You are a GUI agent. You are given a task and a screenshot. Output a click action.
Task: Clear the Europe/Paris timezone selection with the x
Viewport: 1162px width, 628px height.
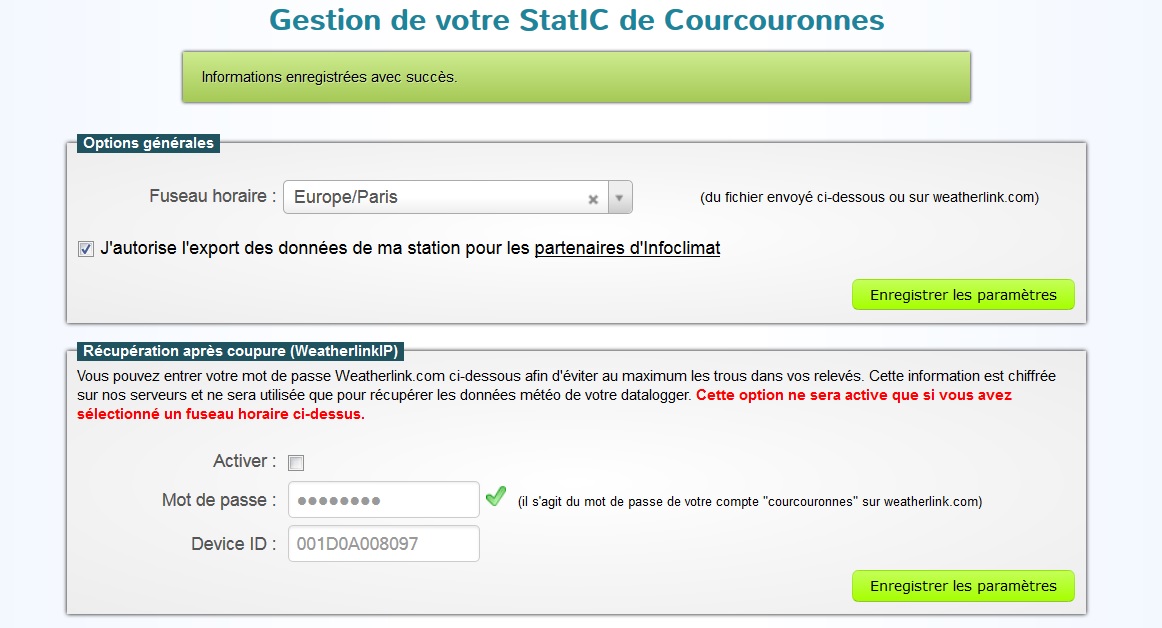(593, 199)
